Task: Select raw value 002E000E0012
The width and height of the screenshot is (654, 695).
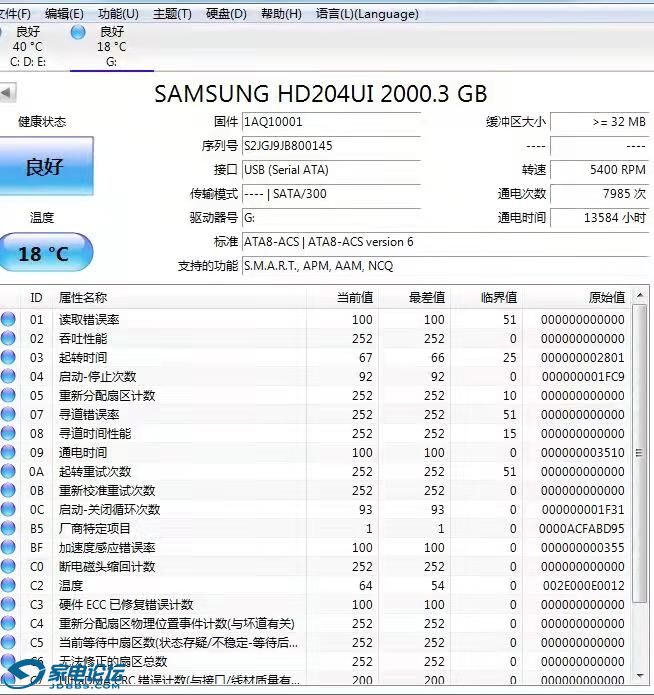Action: click(x=584, y=586)
